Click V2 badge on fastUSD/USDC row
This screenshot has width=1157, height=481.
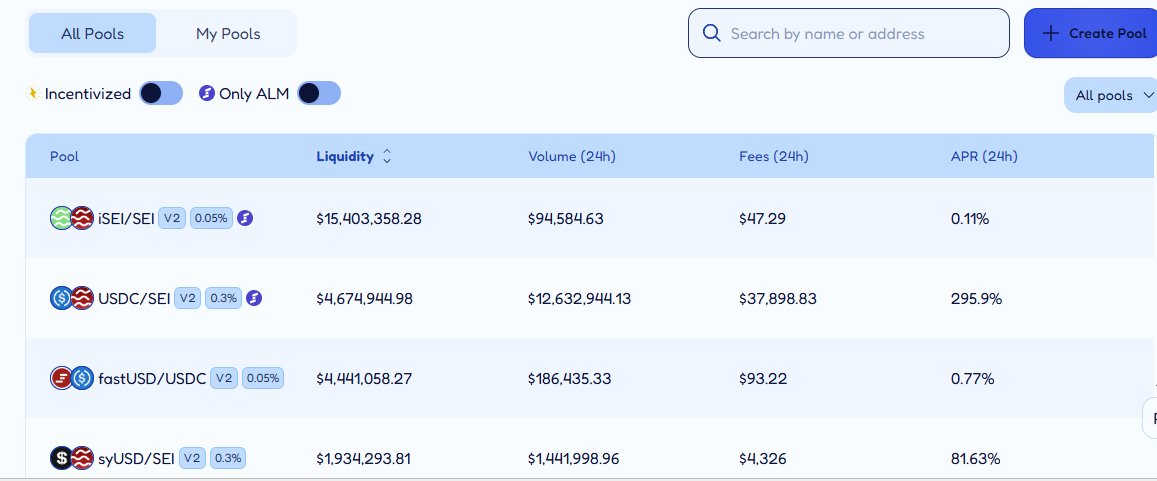click(224, 378)
